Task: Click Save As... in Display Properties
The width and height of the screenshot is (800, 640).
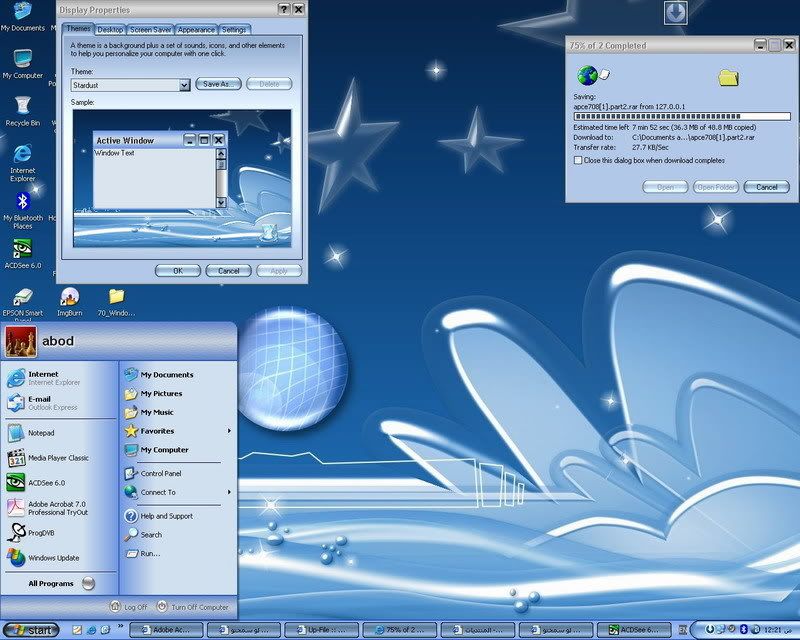Action: (x=218, y=84)
